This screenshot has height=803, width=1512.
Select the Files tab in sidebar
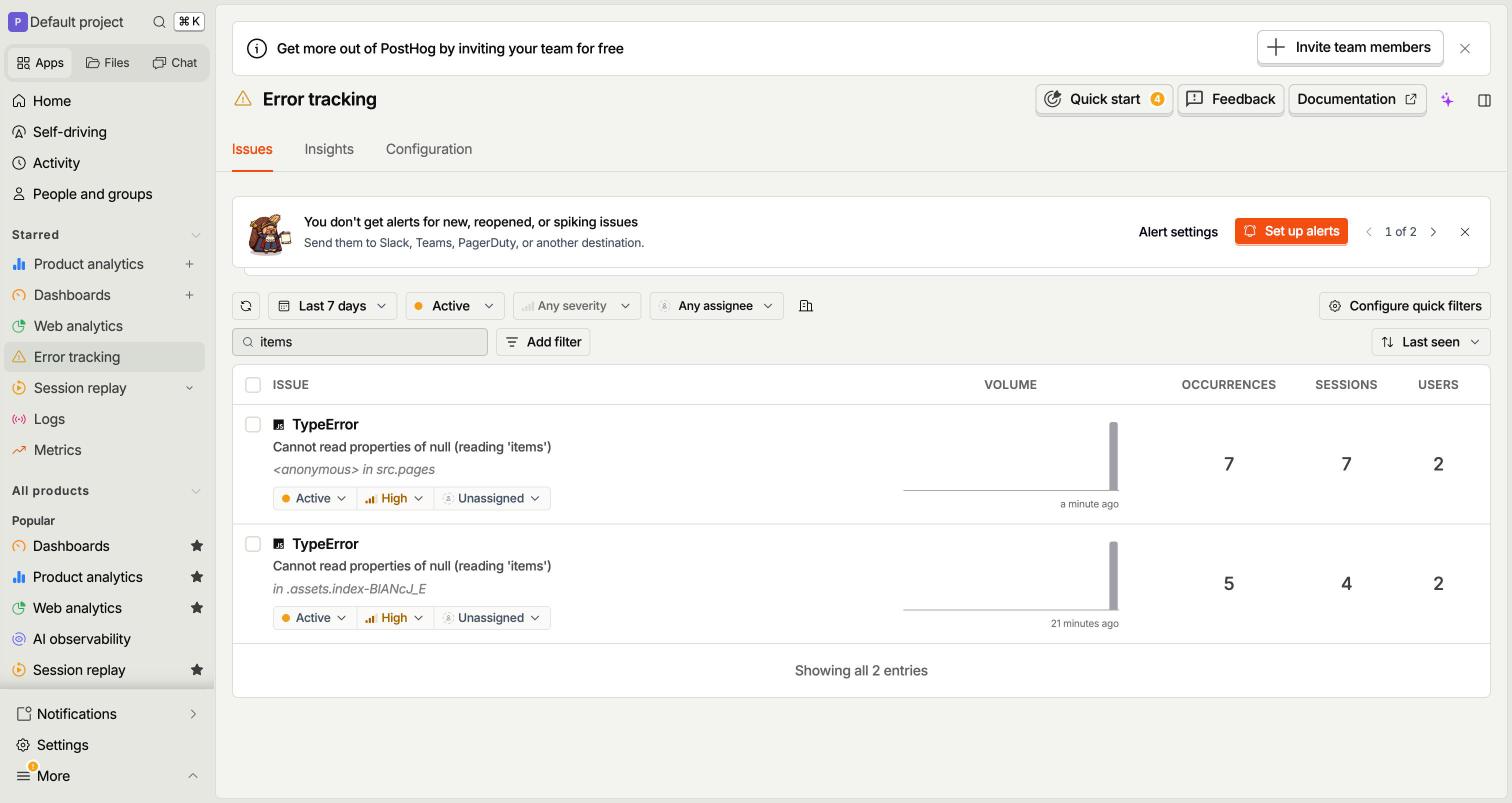pos(107,63)
